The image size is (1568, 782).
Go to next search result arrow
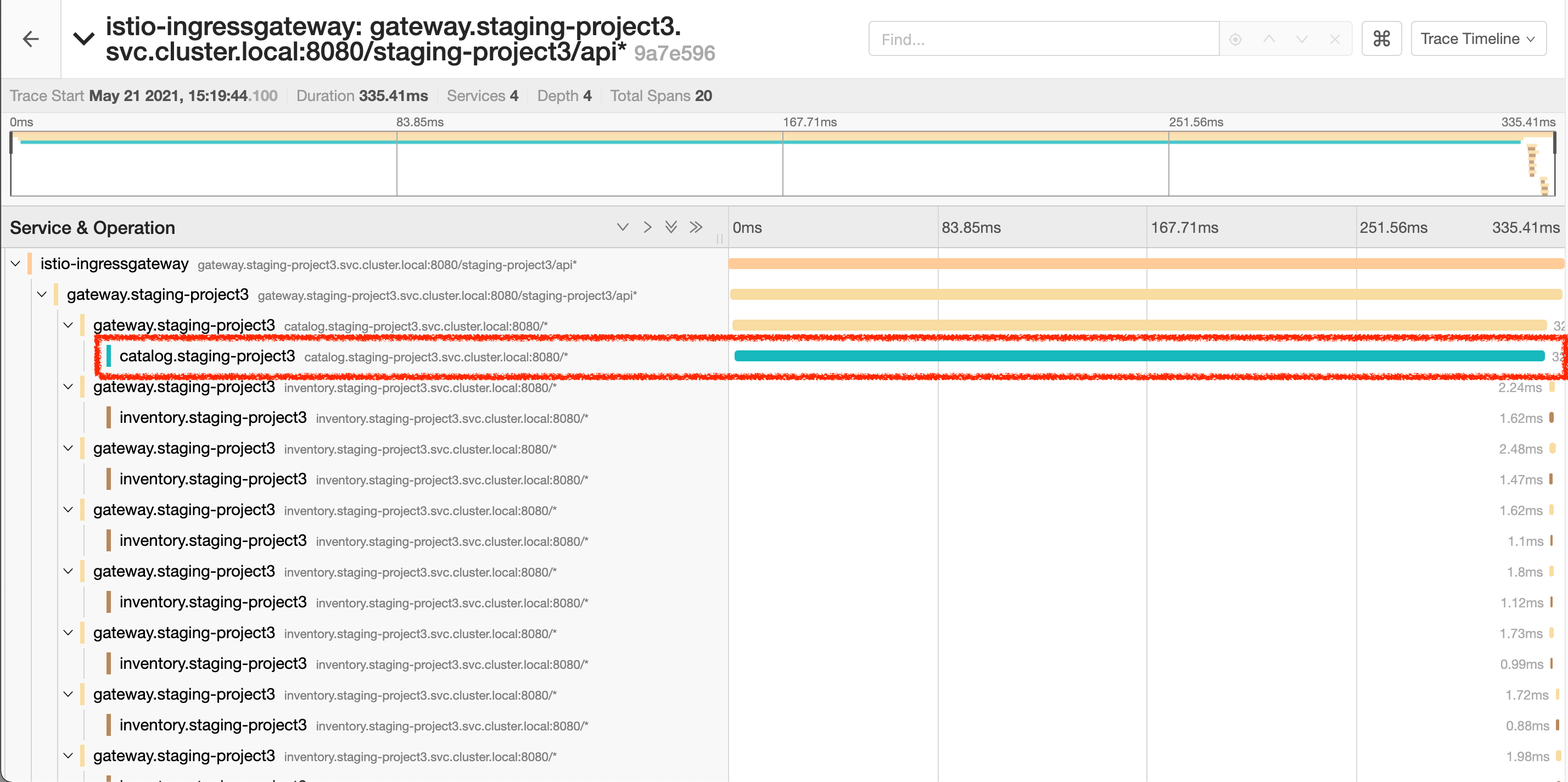pos(1302,40)
